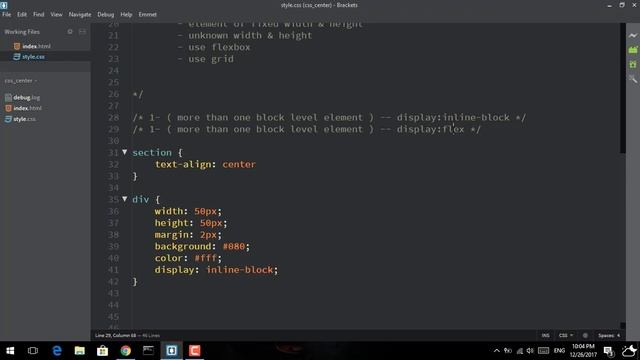Click the 'Line 29, Column 68' status text
Image resolution: width=640 pixels, height=360 pixels.
[x=116, y=336]
